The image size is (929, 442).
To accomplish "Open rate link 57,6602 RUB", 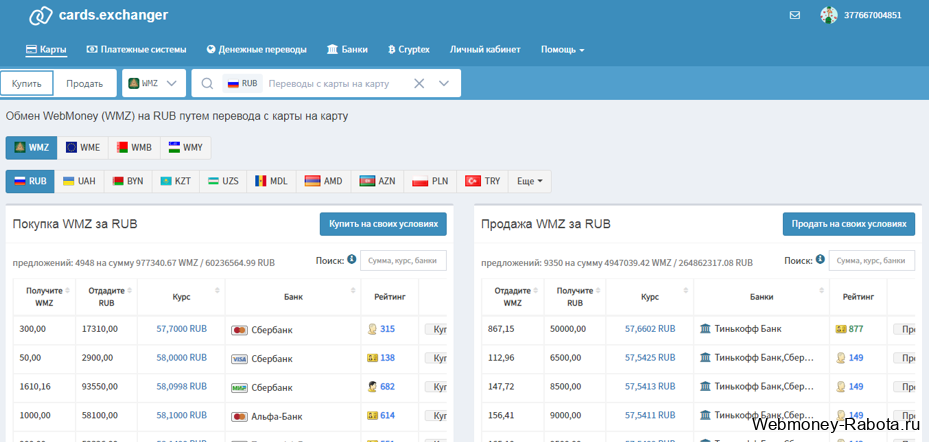I will [x=650, y=328].
